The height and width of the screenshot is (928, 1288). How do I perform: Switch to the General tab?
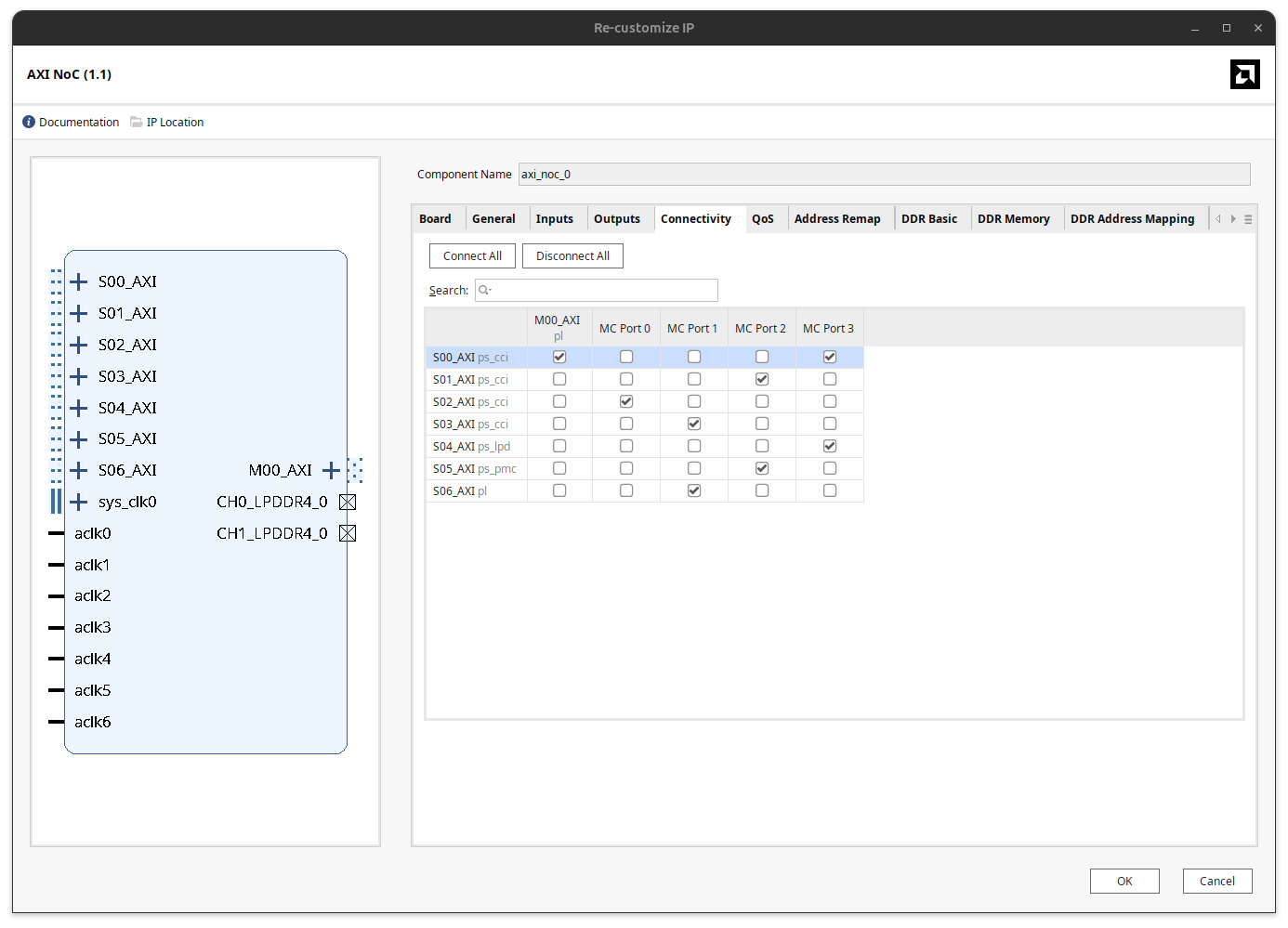(493, 219)
